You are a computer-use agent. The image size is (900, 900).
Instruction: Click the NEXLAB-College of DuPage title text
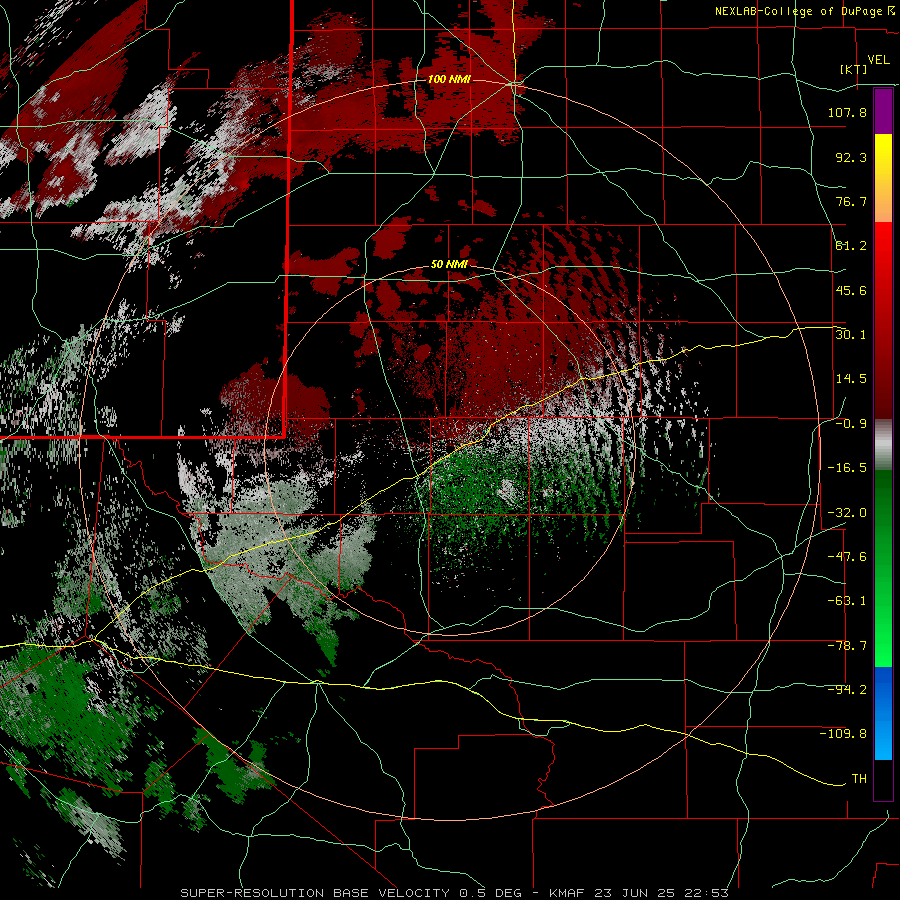804,11
